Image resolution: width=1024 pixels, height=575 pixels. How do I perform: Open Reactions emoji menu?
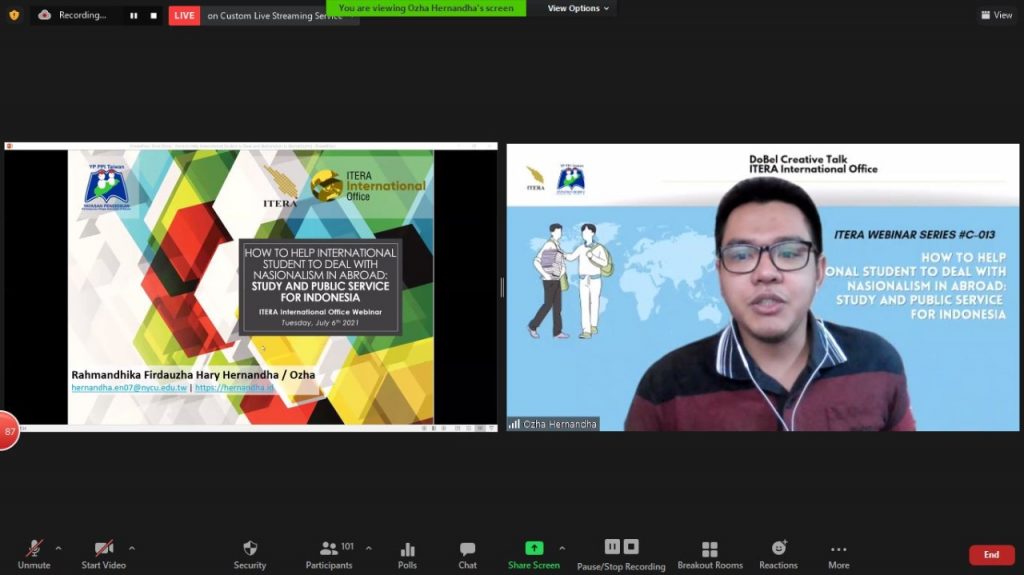778,554
